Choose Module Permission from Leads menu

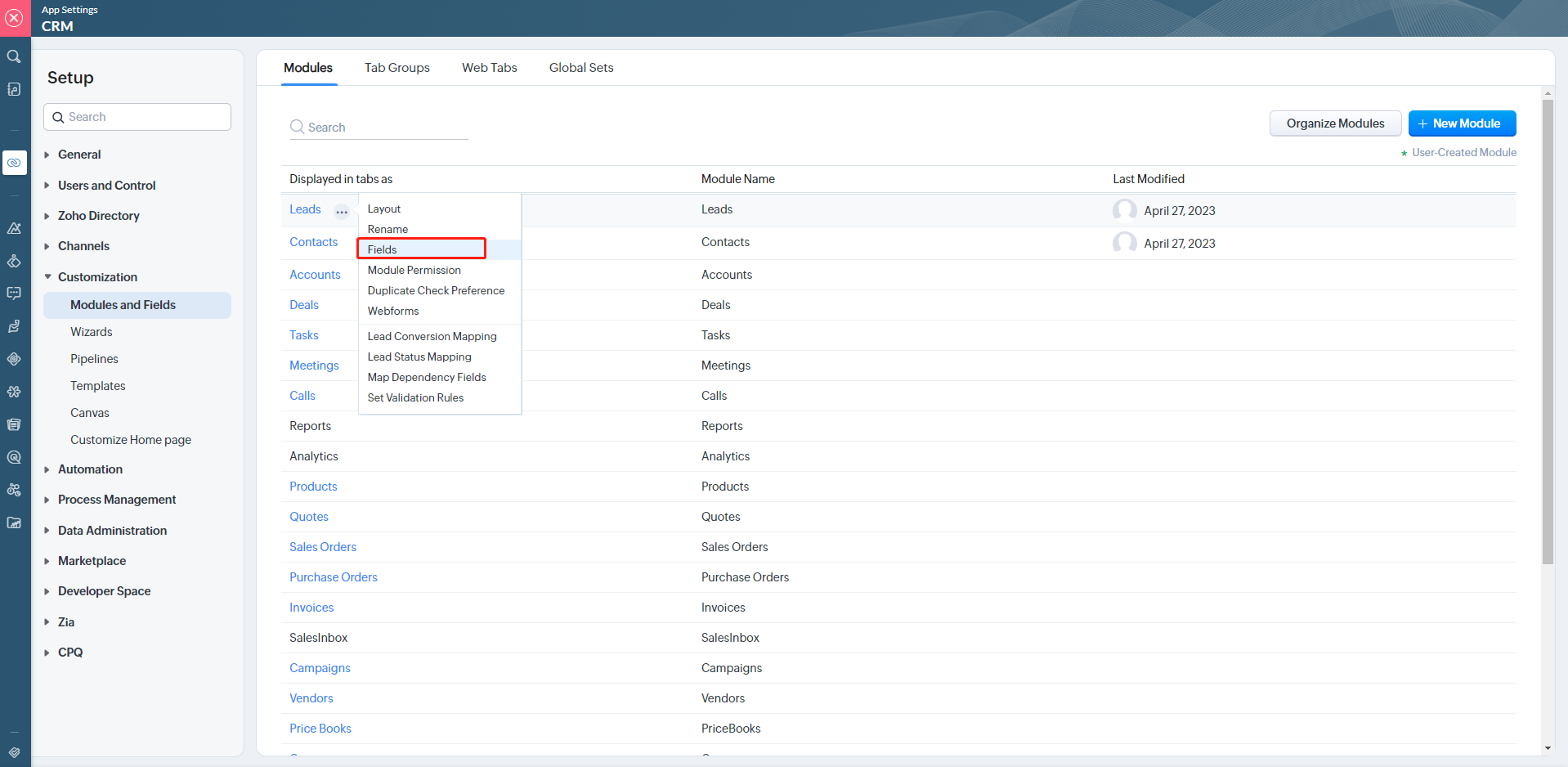[414, 271]
